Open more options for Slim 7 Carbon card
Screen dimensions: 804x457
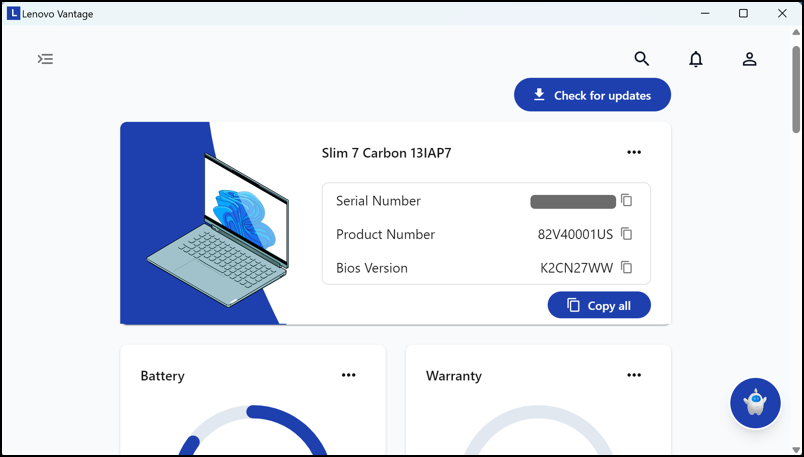tap(634, 152)
